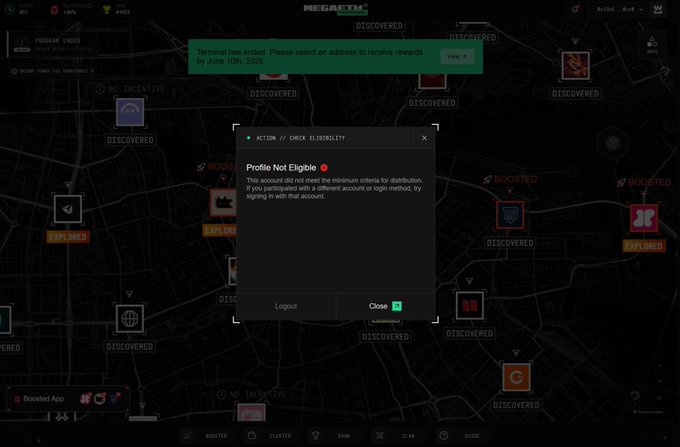
Task: Select the blue shield boosted app marker
Action: tap(510, 215)
